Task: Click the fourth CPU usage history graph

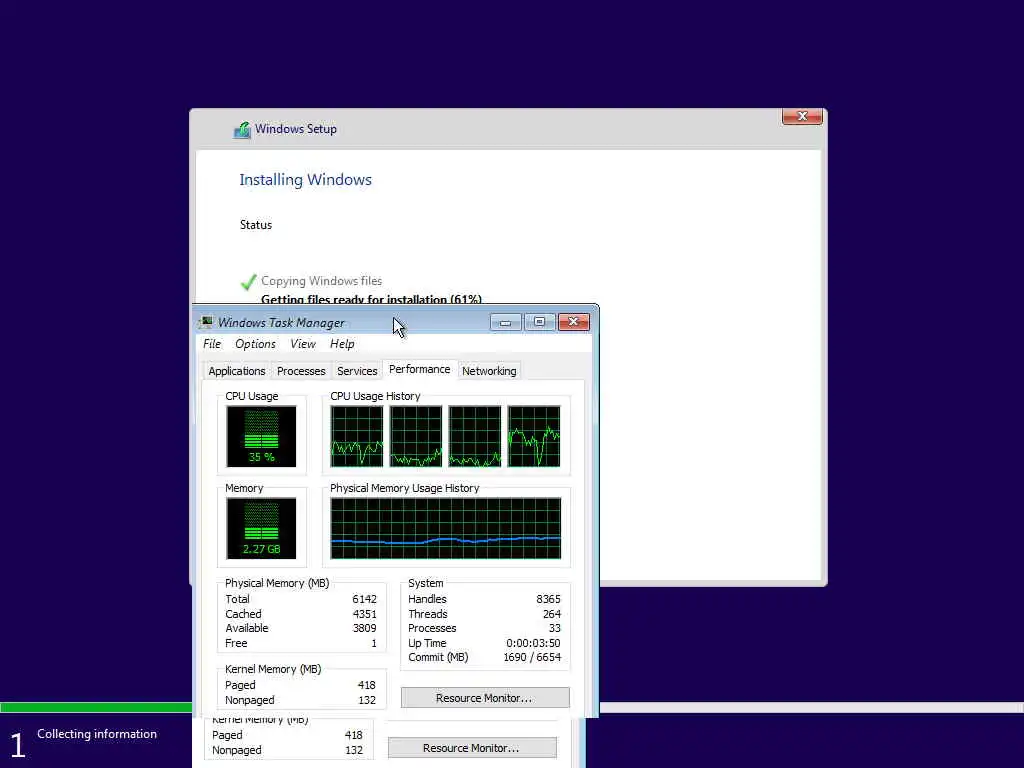Action: [534, 436]
